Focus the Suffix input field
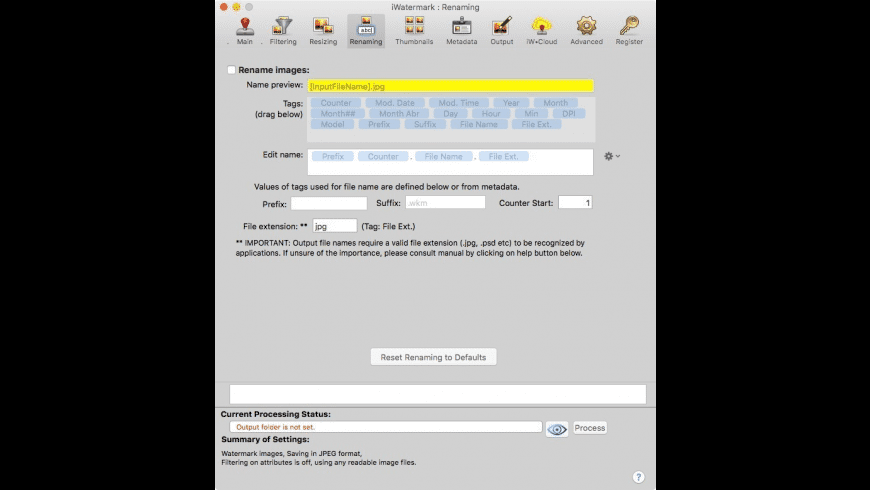Viewport: 870px width, 490px height. (445, 203)
